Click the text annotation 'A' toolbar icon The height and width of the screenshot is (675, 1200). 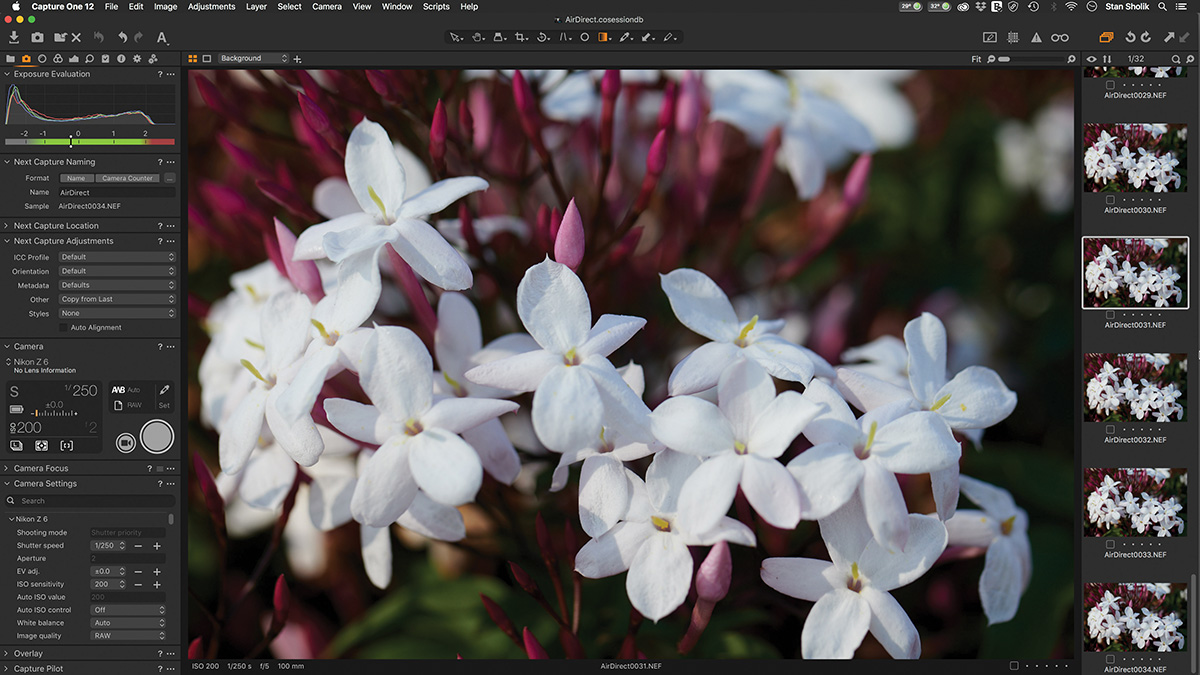click(x=162, y=38)
